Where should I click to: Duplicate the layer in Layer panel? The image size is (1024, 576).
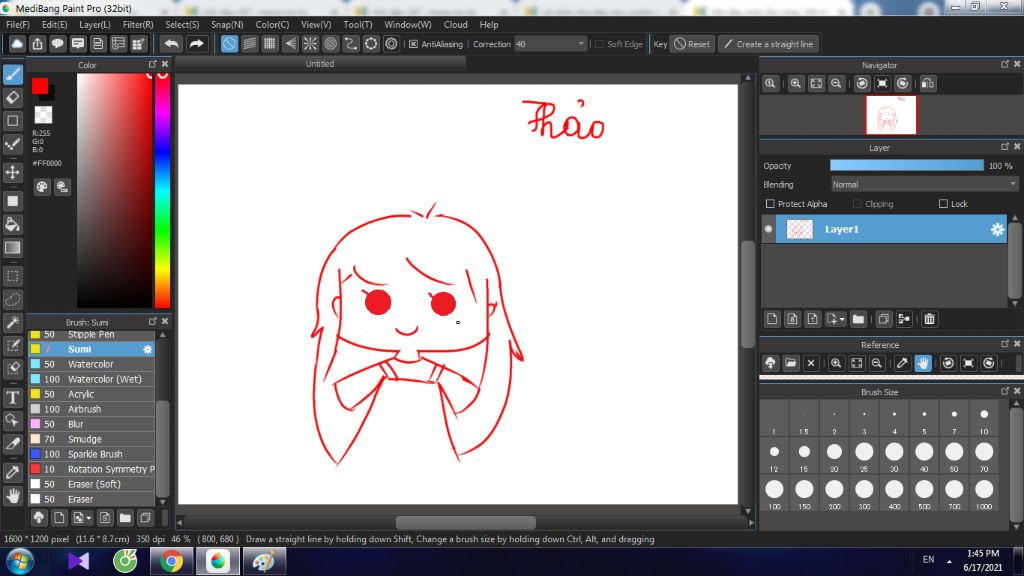(x=883, y=319)
